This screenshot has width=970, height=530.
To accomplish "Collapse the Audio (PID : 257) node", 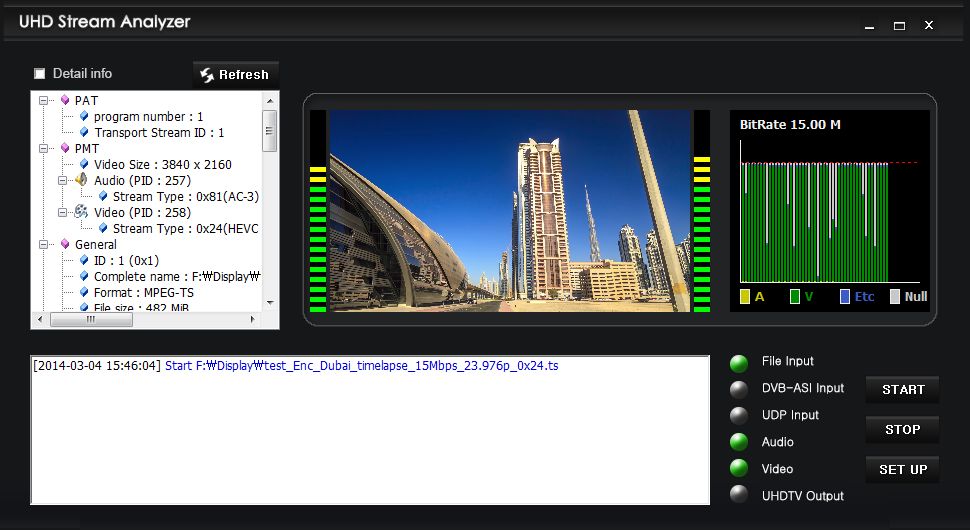I will click(x=63, y=180).
